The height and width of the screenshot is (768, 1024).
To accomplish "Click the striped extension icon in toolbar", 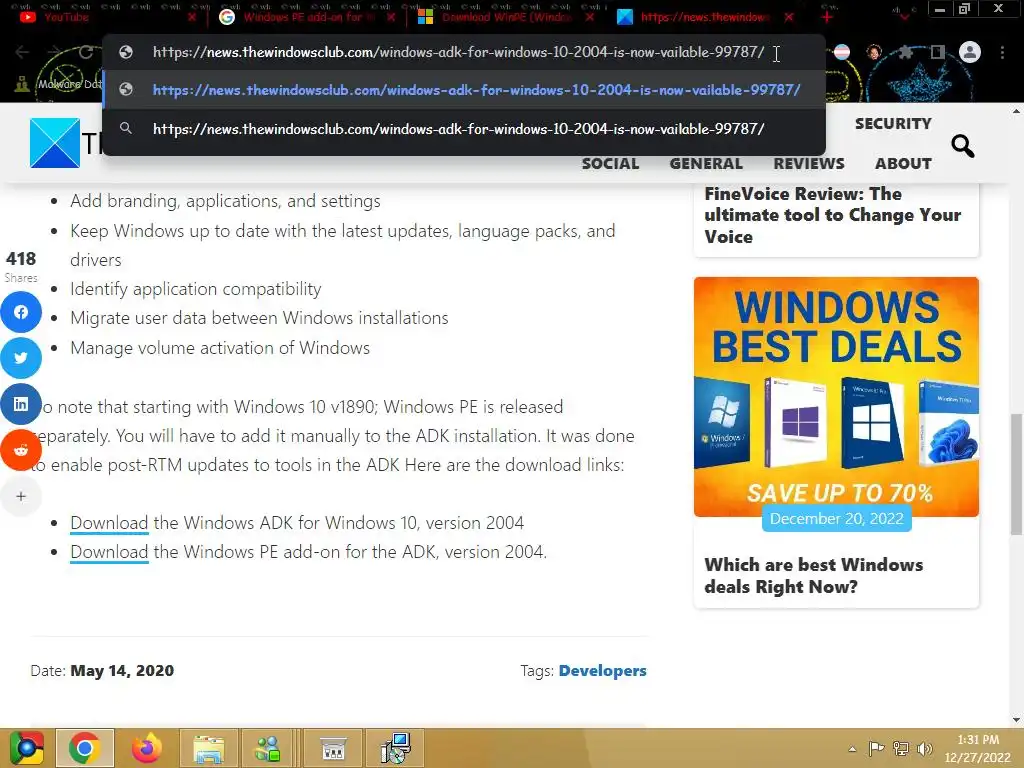I will [842, 52].
